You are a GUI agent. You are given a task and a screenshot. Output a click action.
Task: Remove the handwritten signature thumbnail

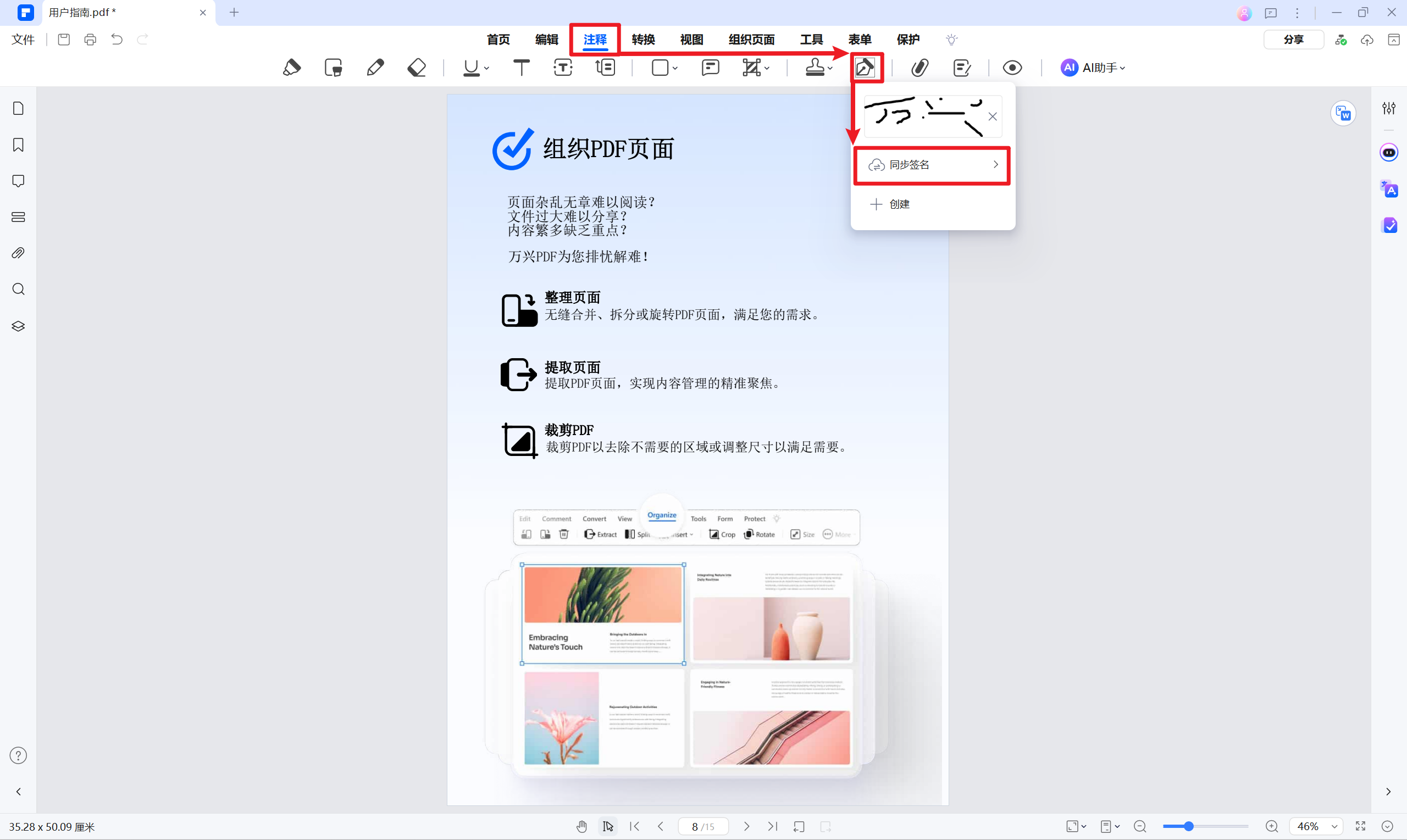coord(992,116)
